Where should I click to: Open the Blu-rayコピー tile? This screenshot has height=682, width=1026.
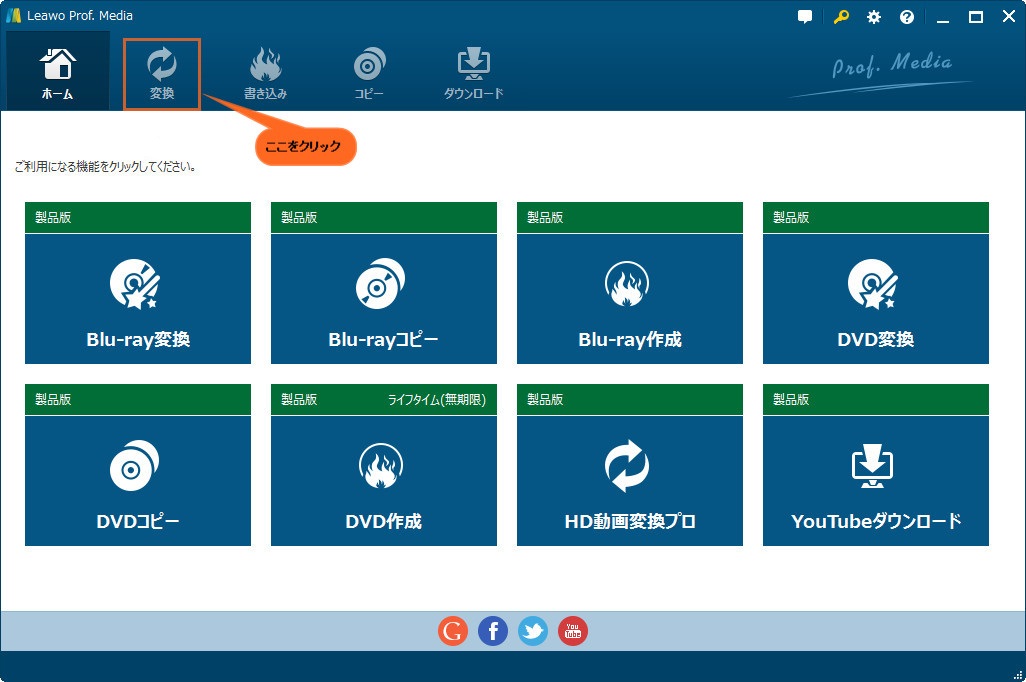(383, 295)
